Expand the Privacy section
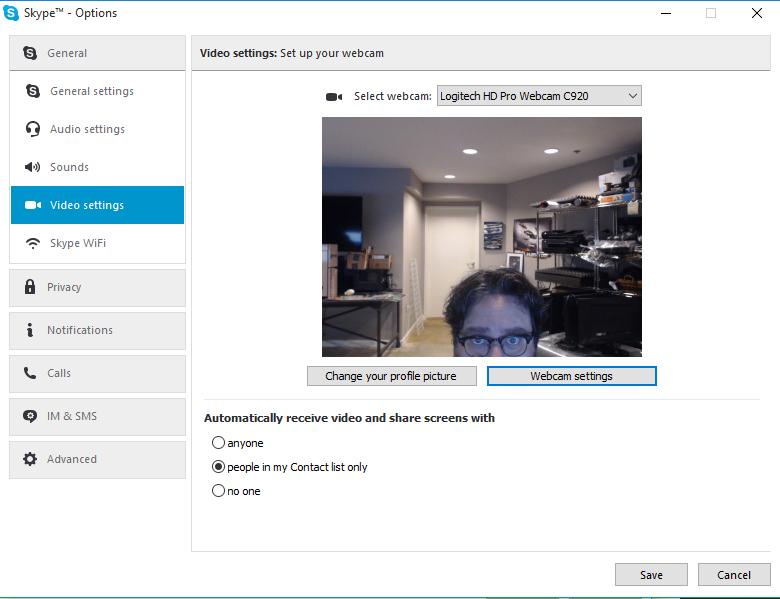This screenshot has height=599, width=780. click(98, 288)
